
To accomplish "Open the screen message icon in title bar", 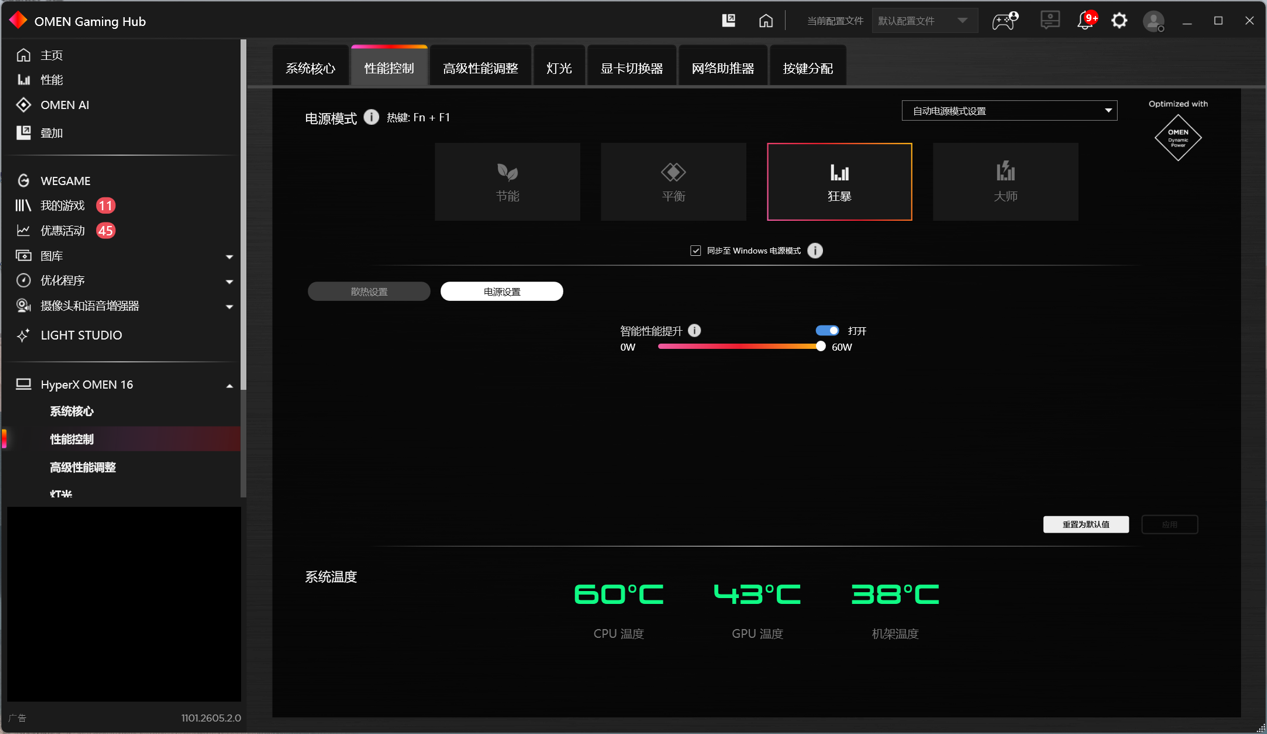I will [x=1050, y=20].
